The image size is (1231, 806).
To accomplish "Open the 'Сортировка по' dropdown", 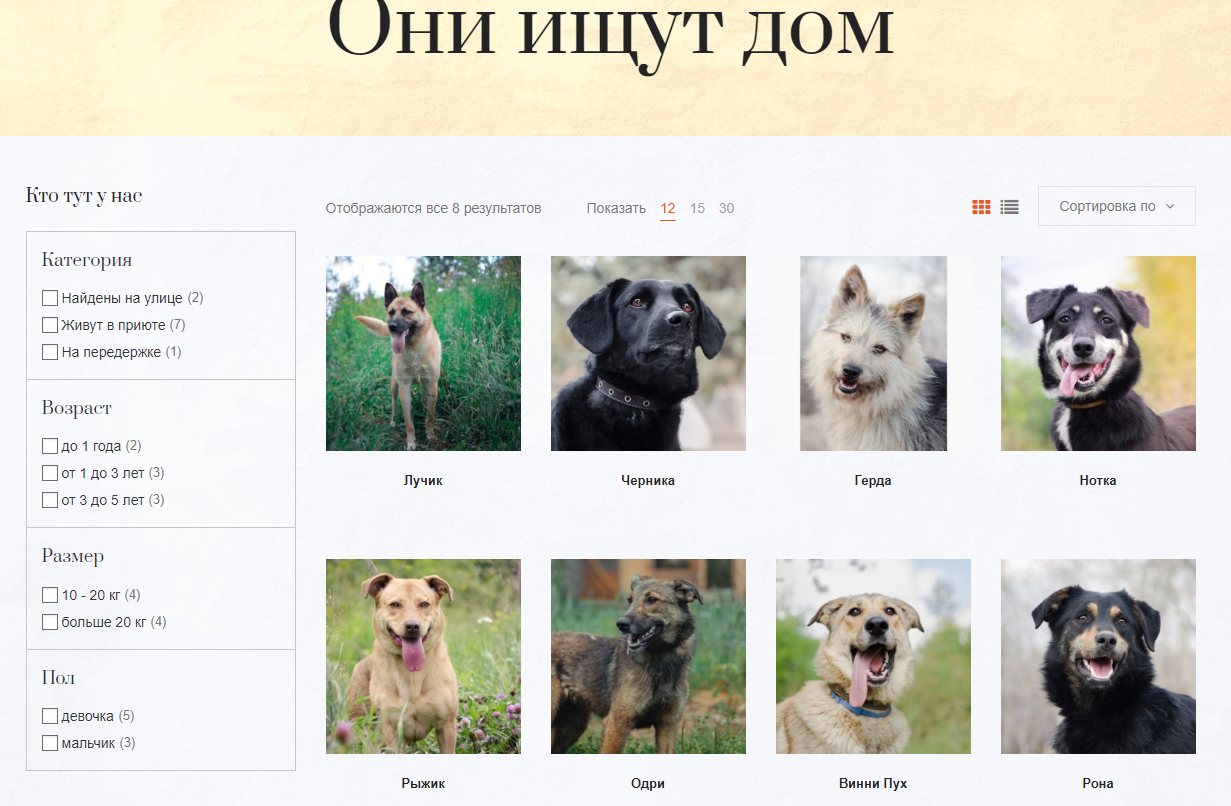I will click(x=1116, y=206).
